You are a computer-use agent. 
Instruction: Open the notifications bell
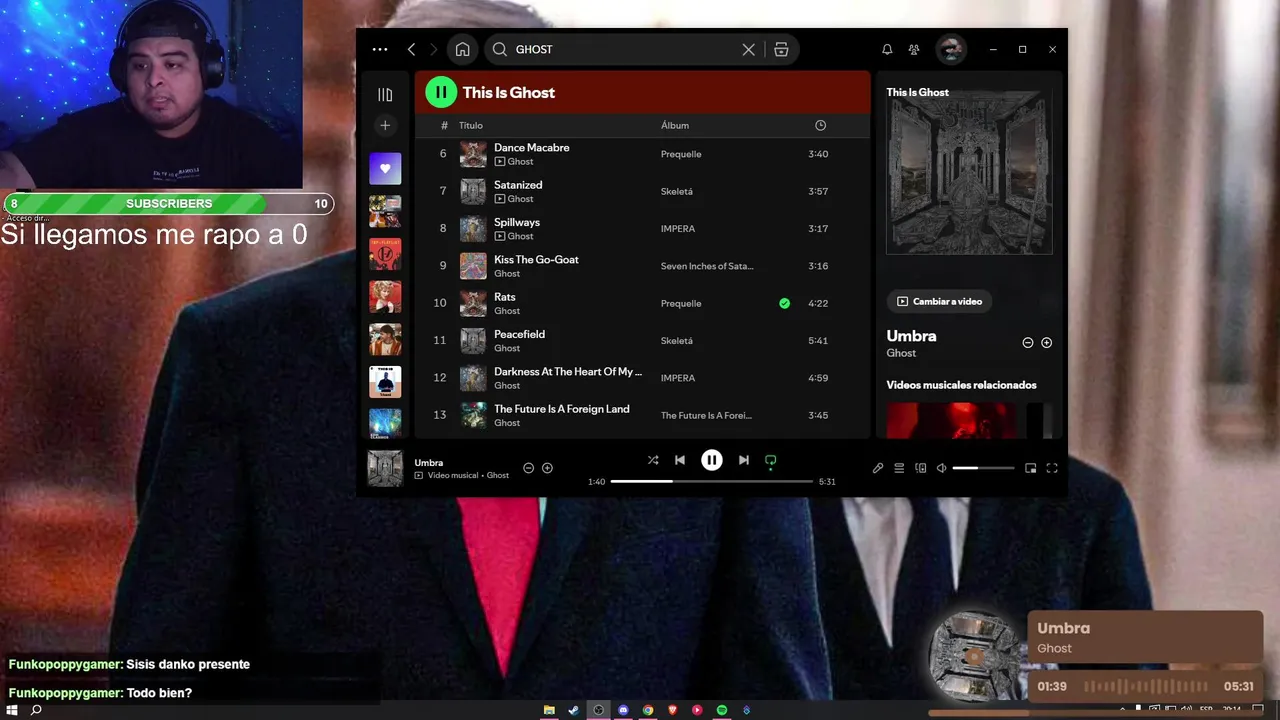tap(887, 49)
